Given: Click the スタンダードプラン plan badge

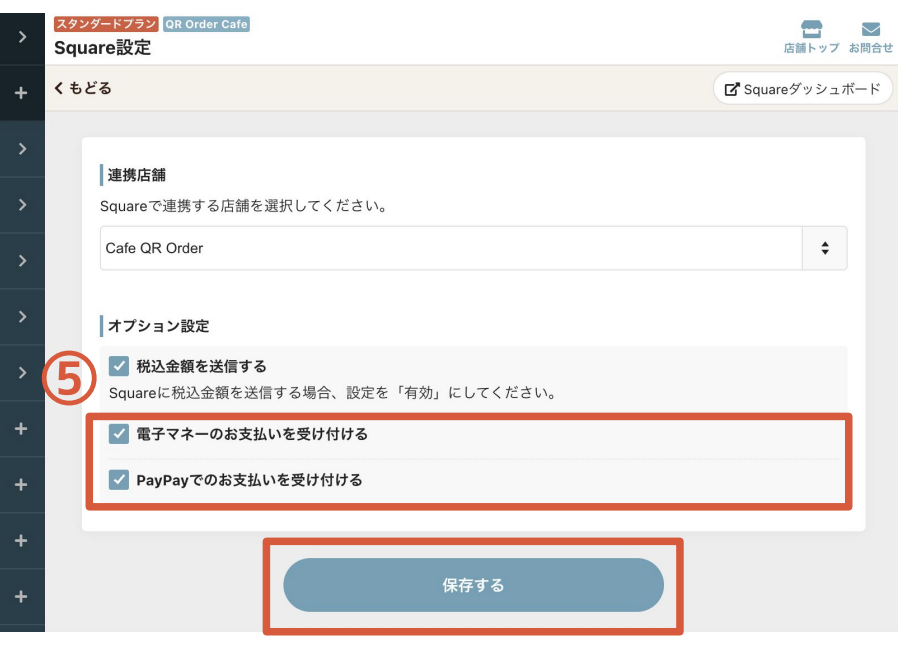Looking at the screenshot, I should click(106, 24).
